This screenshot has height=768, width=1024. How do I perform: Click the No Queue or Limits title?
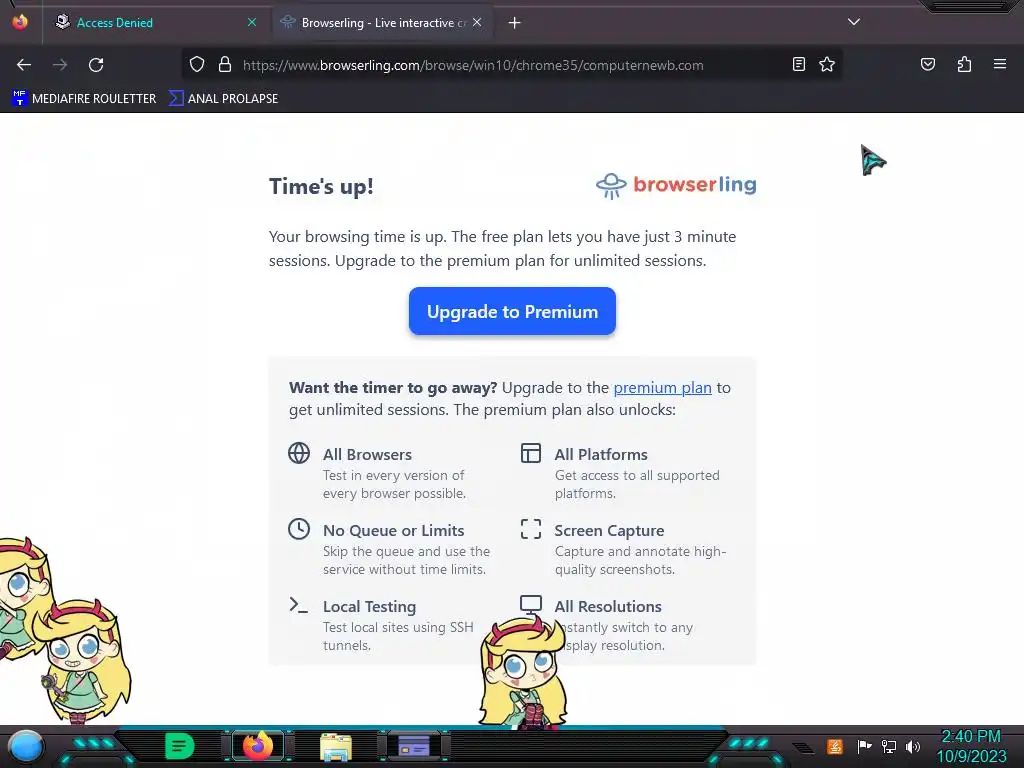(394, 531)
